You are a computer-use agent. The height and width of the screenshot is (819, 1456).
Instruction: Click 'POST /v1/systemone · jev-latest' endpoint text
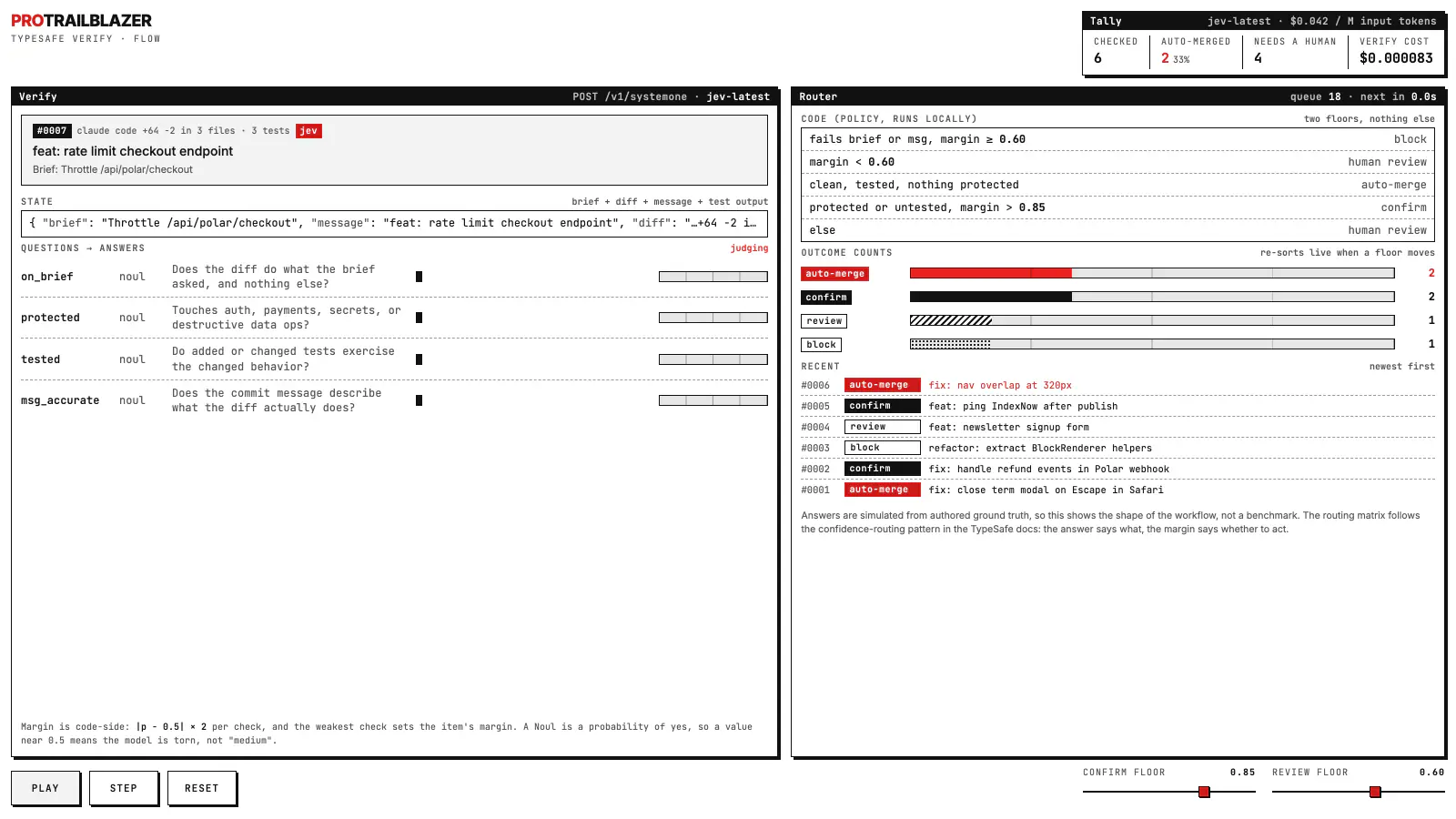coord(671,96)
